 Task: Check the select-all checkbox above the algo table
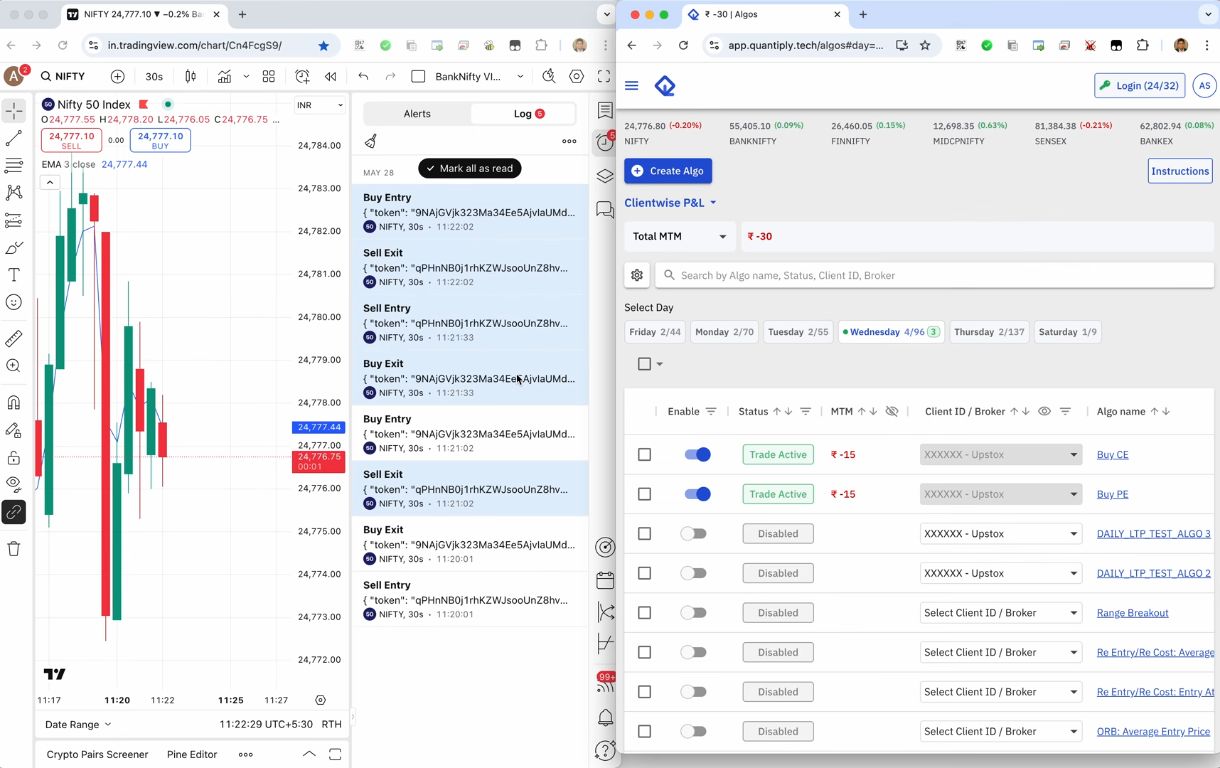[645, 364]
